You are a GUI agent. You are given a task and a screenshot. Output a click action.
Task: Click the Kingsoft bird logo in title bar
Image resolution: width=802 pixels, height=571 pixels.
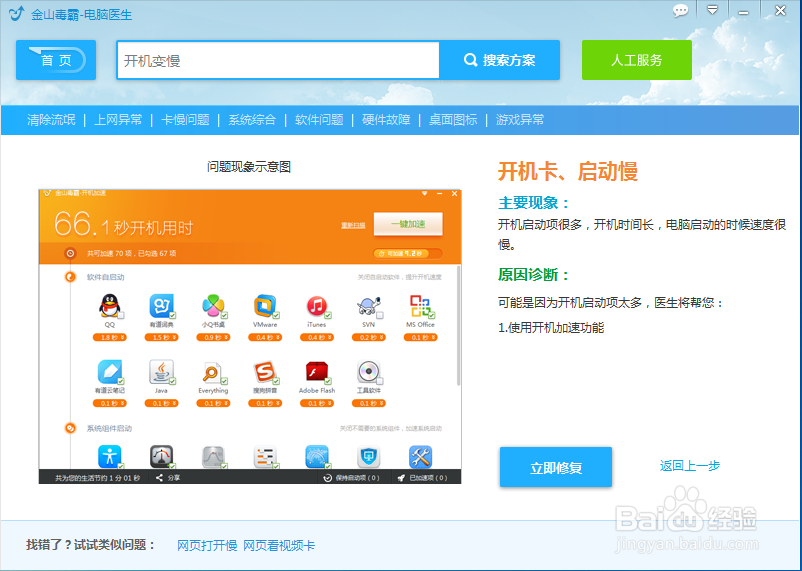16,13
